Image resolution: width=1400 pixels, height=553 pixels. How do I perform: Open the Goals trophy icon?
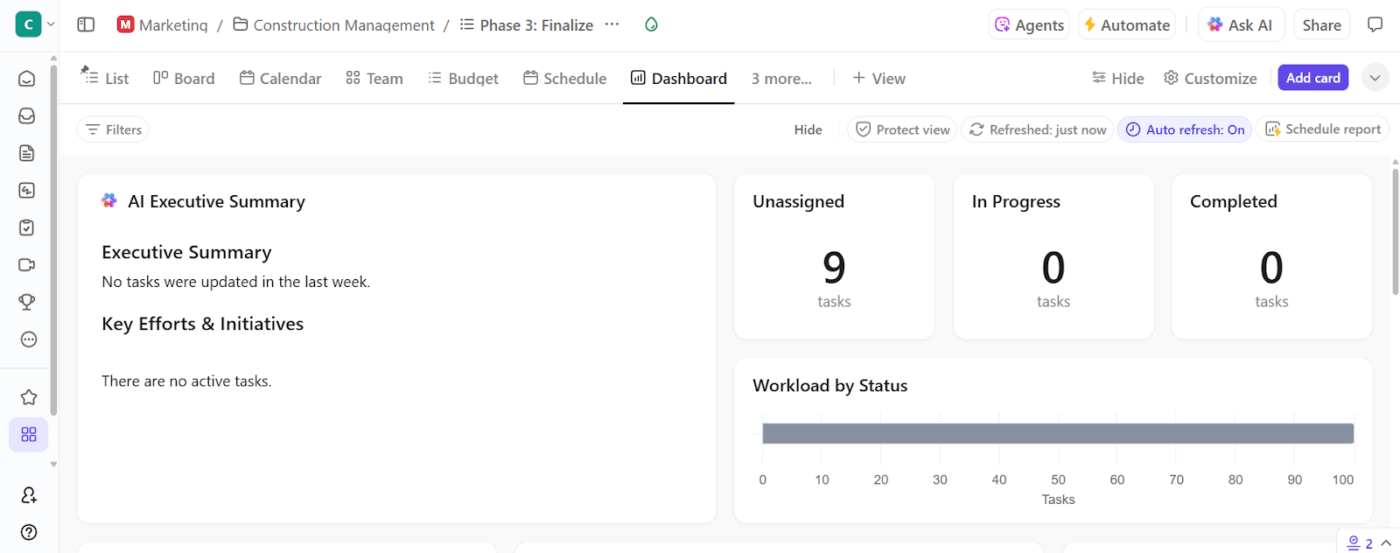(27, 302)
